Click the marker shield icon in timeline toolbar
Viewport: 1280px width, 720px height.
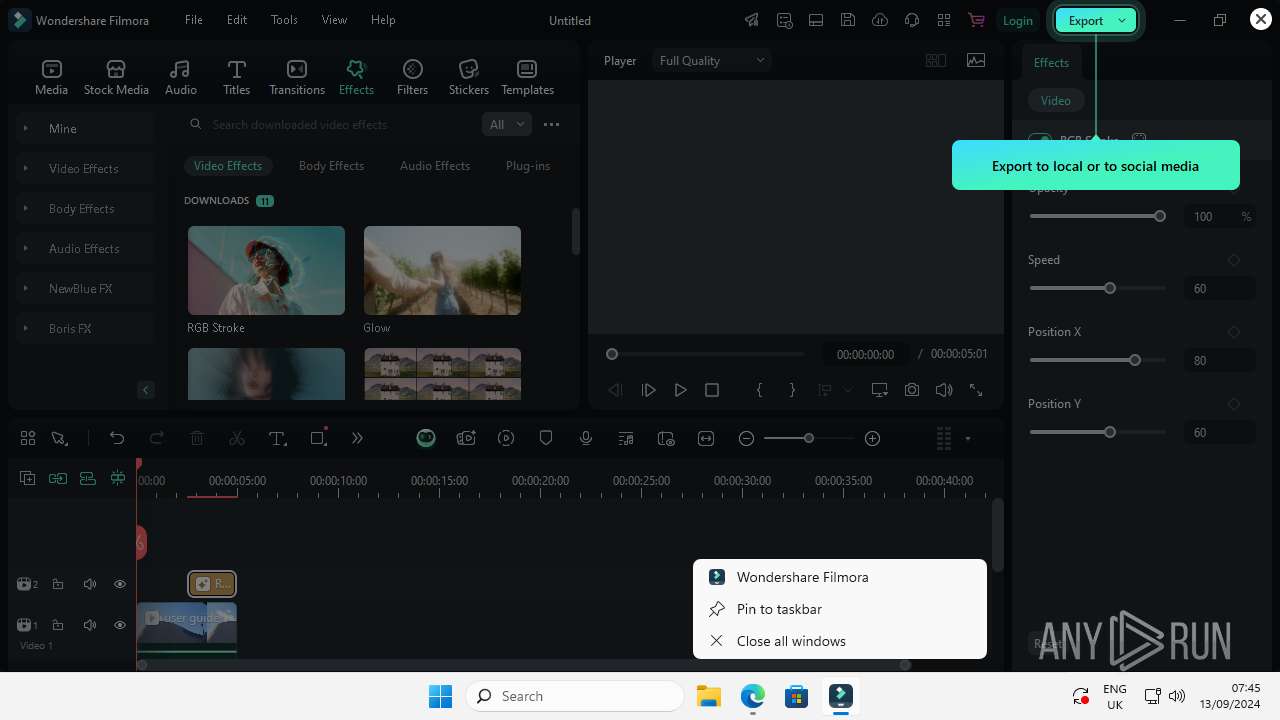click(x=546, y=438)
